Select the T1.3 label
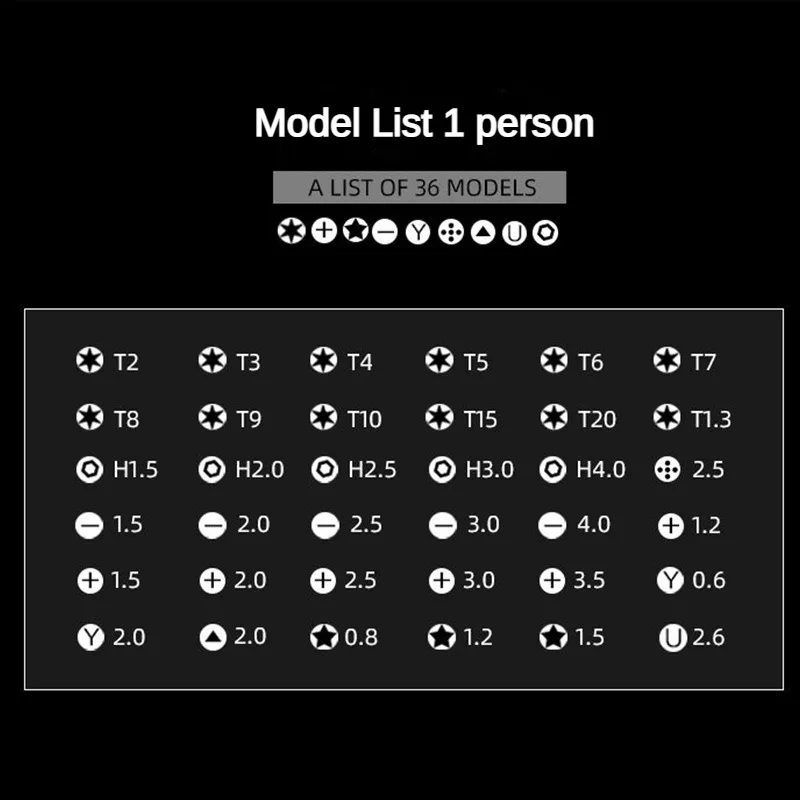Viewport: 800px width, 800px height. 711,419
